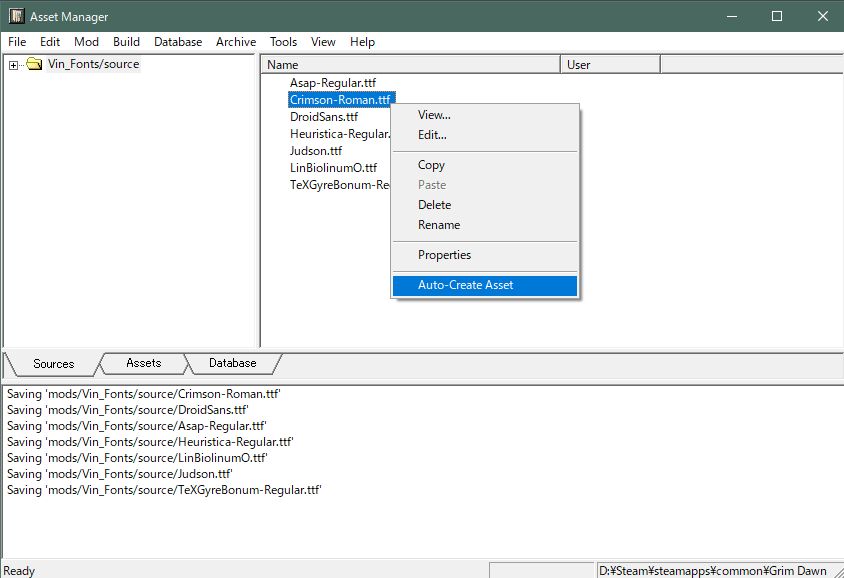
Task: Select Judson.ttf in the file list
Action: (316, 151)
